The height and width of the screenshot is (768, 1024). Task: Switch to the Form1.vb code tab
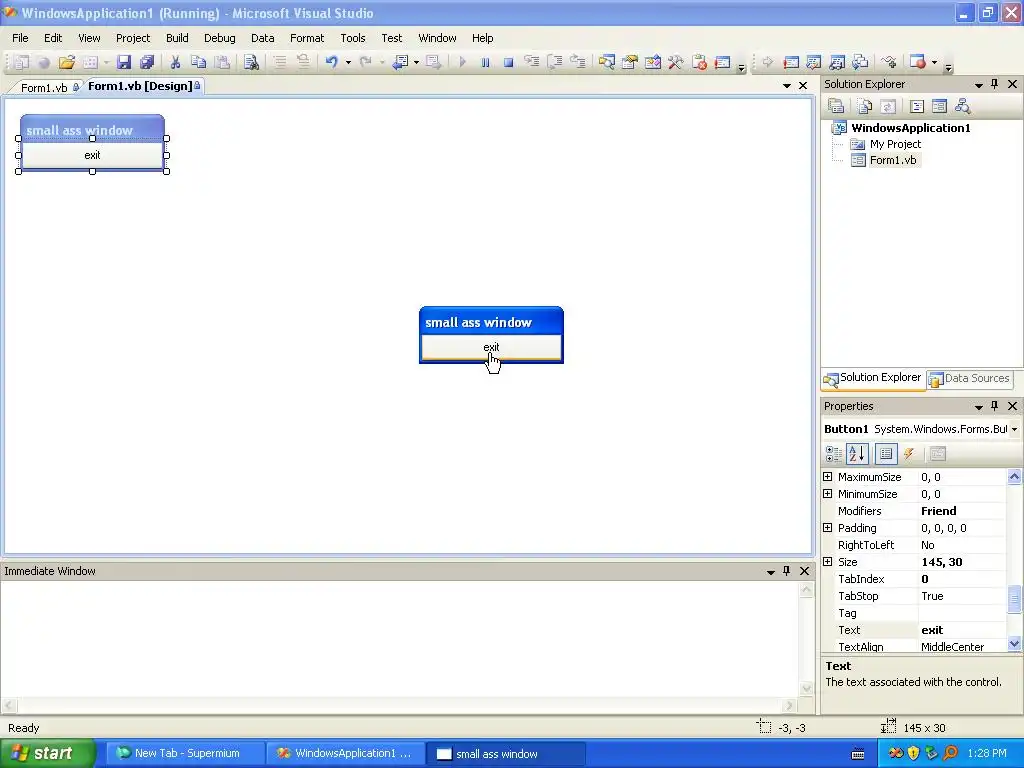pyautogui.click(x=44, y=88)
